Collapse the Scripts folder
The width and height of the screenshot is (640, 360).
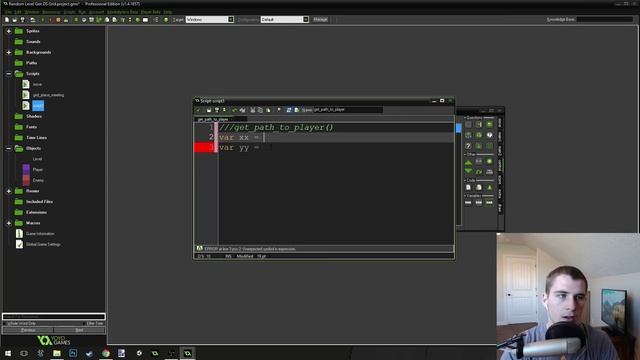pos(9,74)
